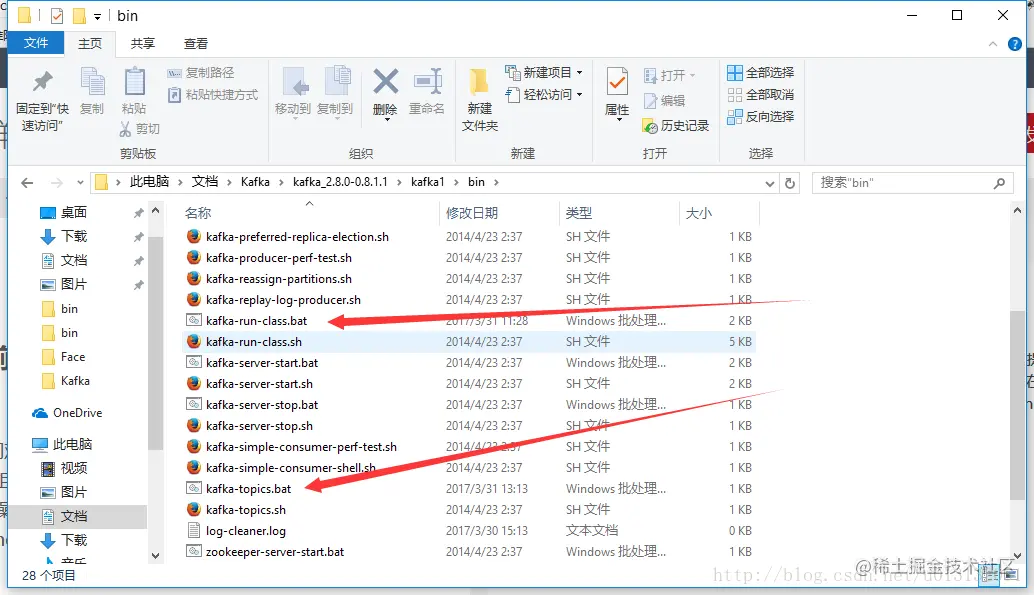Screen dimensions: 1034x595
Task: Click the search magnifier icon
Action: tap(1000, 183)
